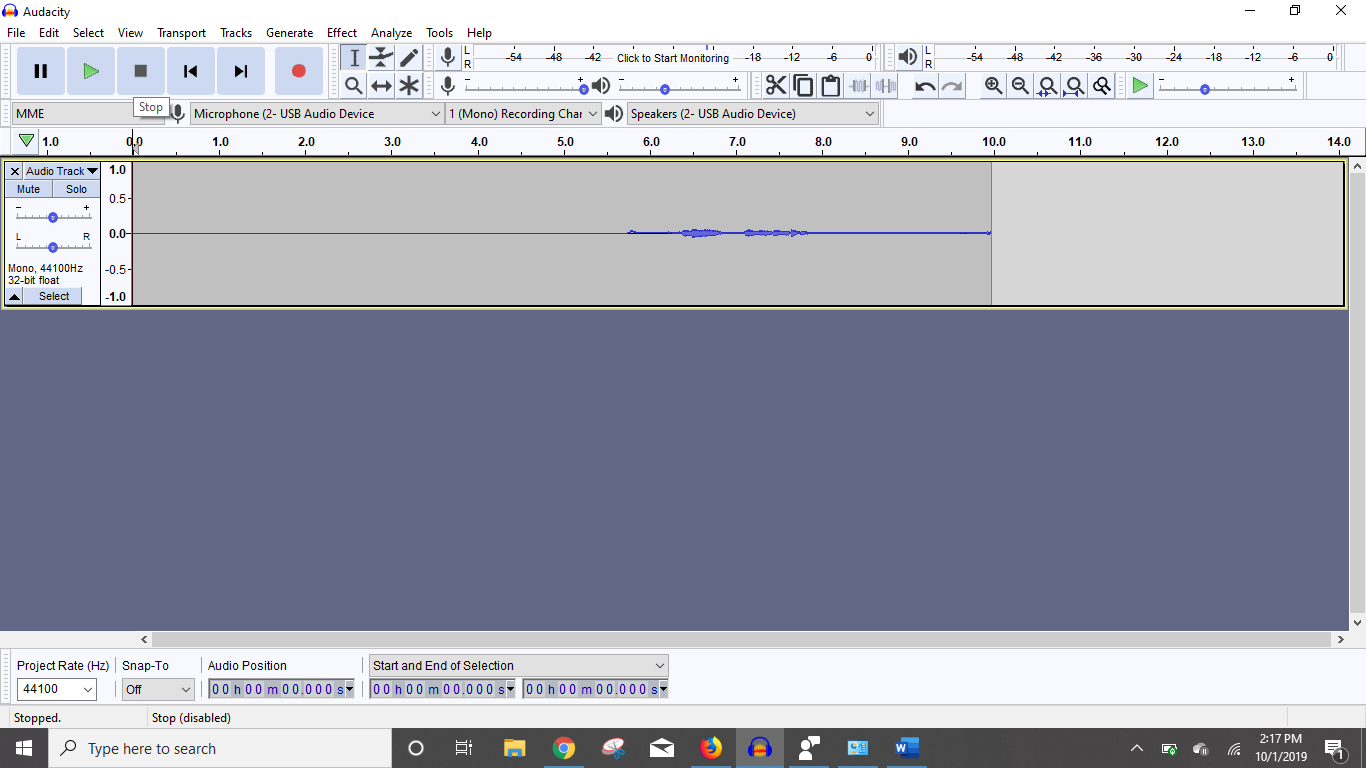The width and height of the screenshot is (1366, 768).
Task: Click the horizontal scrollbar under the track
Action: pos(741,639)
